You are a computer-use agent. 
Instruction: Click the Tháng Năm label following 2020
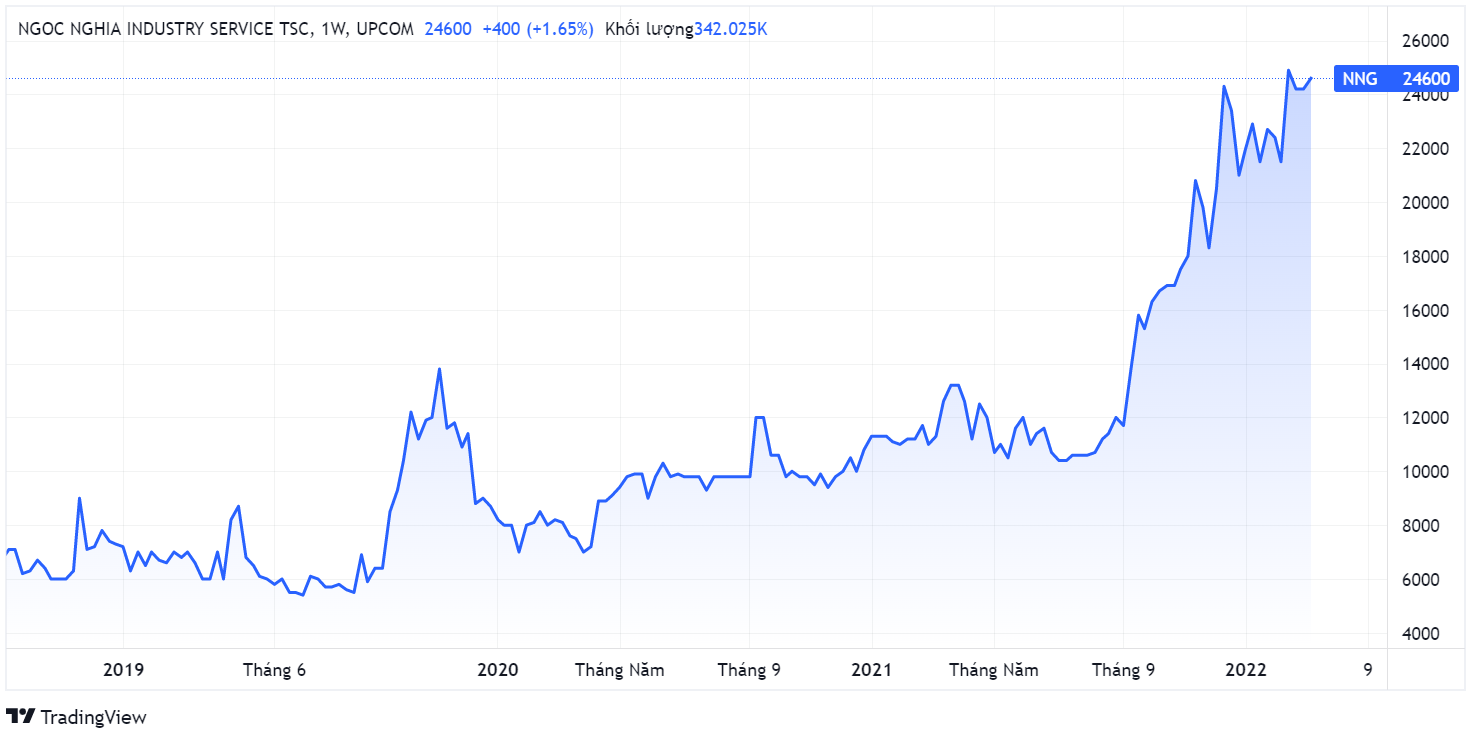(619, 670)
